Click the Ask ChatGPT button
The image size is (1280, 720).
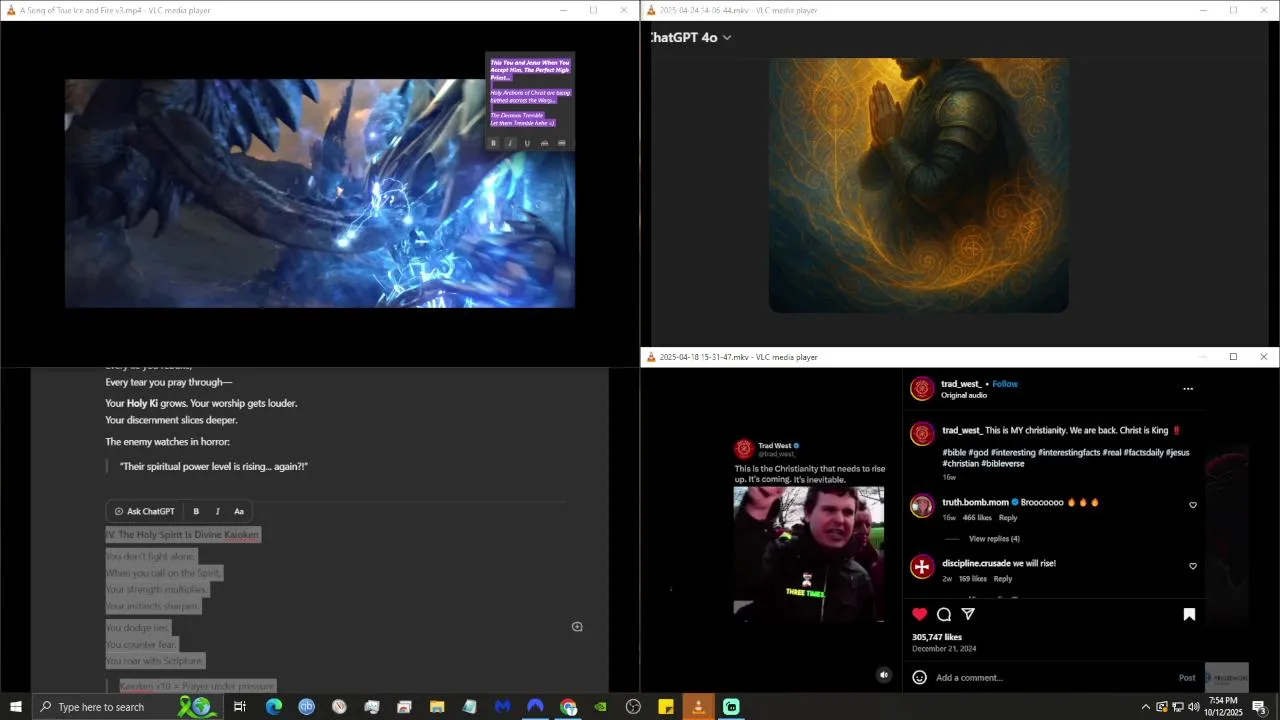click(x=145, y=511)
